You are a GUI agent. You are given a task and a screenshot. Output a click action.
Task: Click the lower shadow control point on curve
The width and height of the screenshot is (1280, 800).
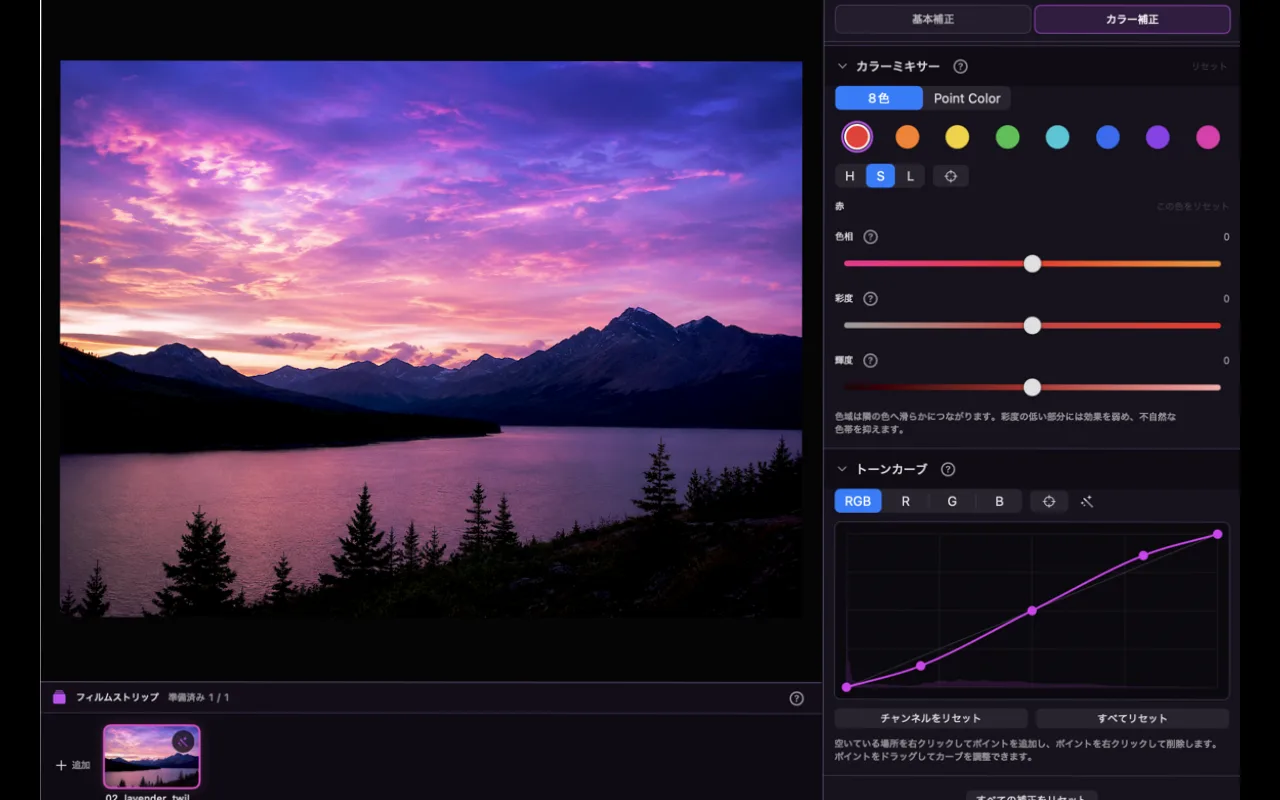(921, 665)
